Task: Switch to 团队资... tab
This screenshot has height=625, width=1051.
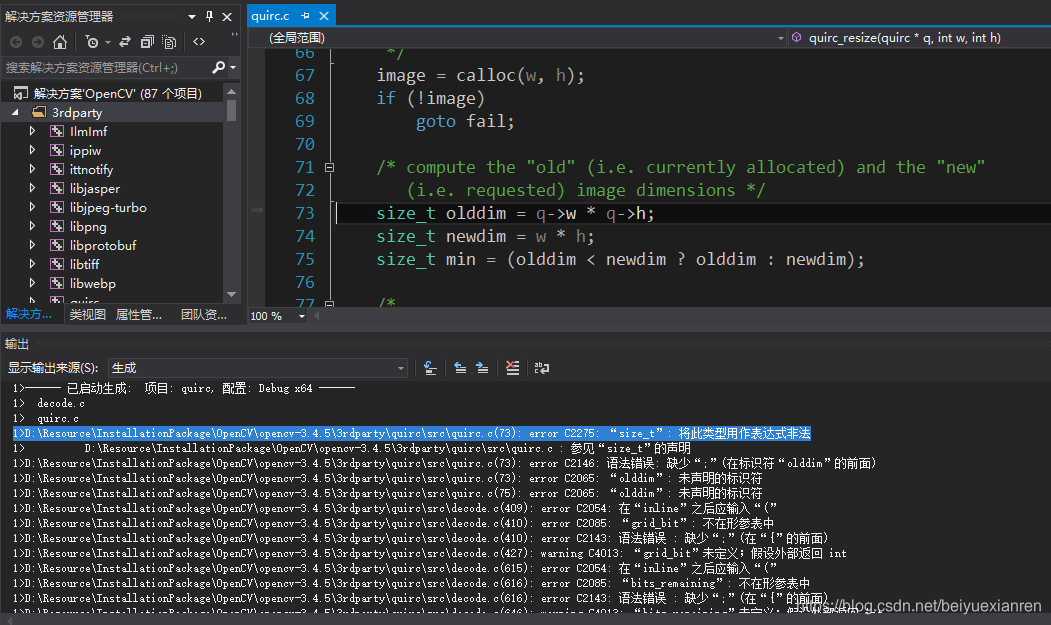Action: pyautogui.click(x=204, y=315)
